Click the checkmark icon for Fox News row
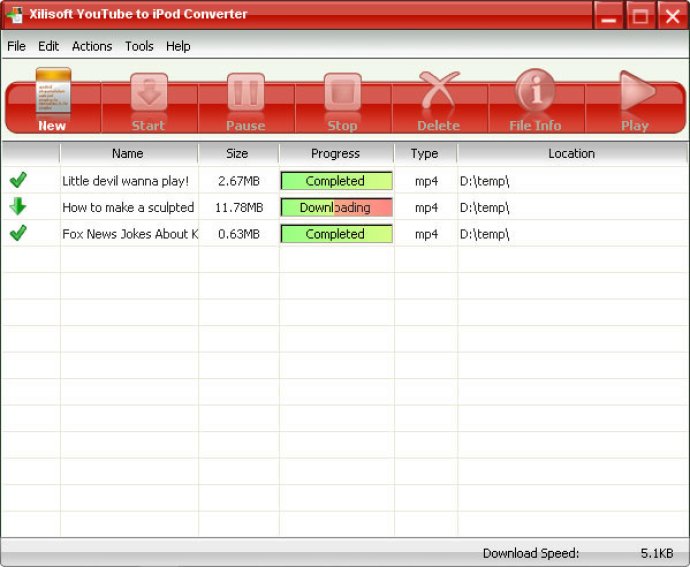Viewport: 690px width, 567px height. pos(18,233)
